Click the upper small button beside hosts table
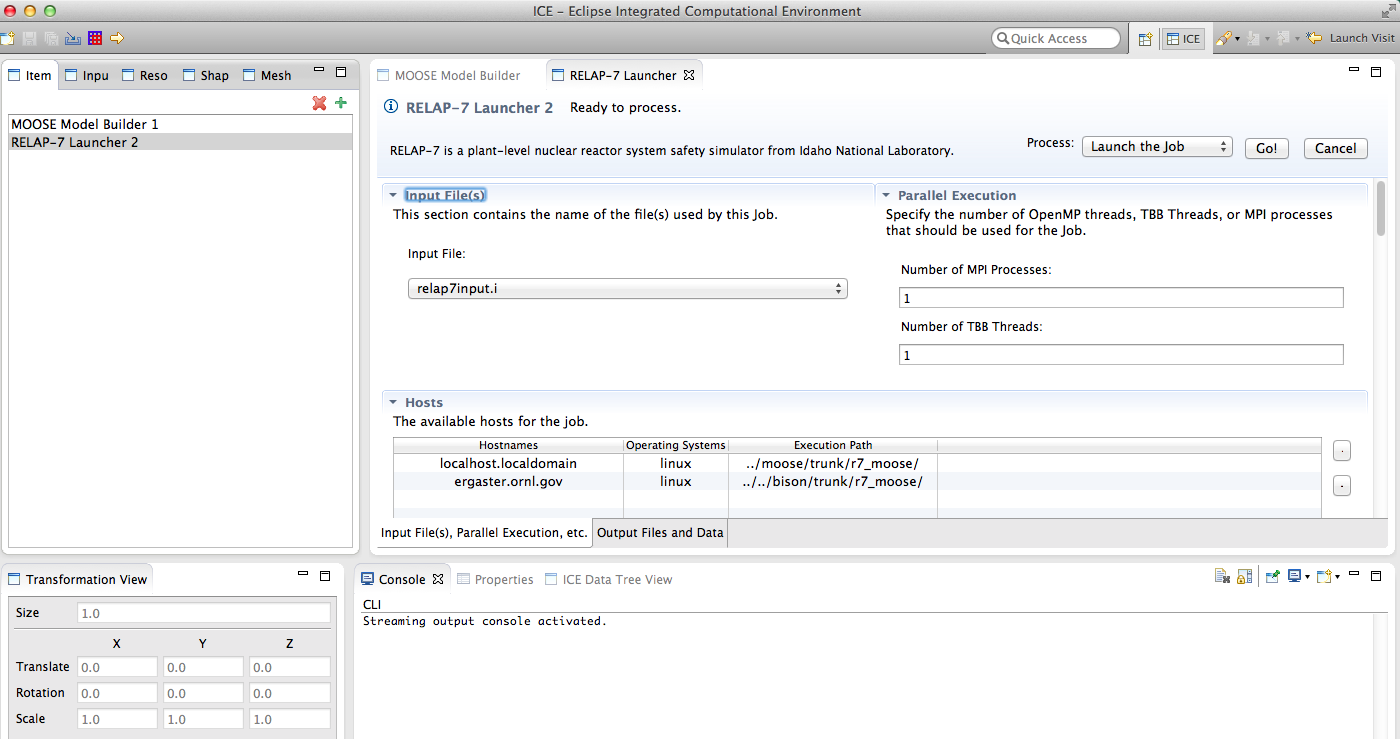Image resolution: width=1400 pixels, height=739 pixels. click(x=1342, y=451)
